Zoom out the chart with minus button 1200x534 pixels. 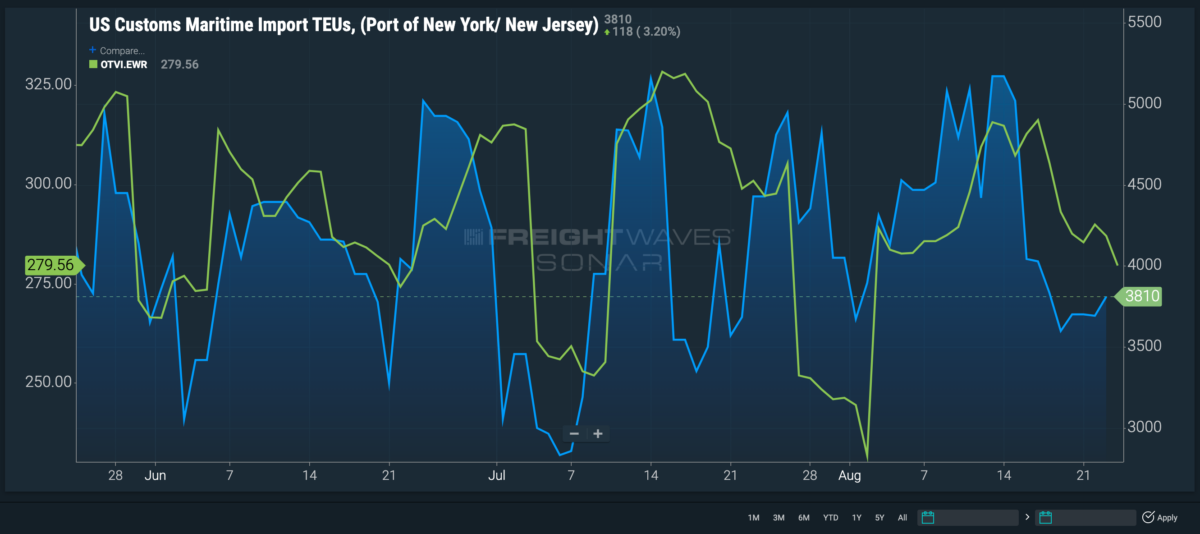pyautogui.click(x=573, y=434)
